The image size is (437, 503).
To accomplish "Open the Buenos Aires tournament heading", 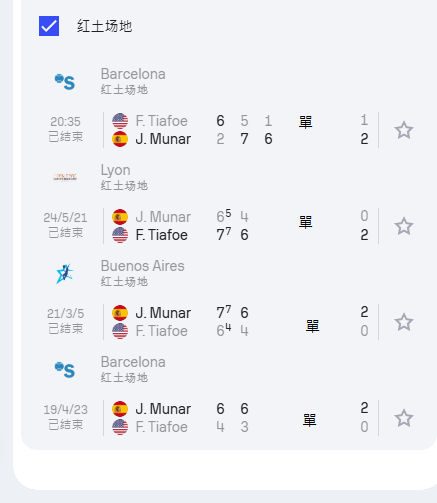I will pos(142,266).
